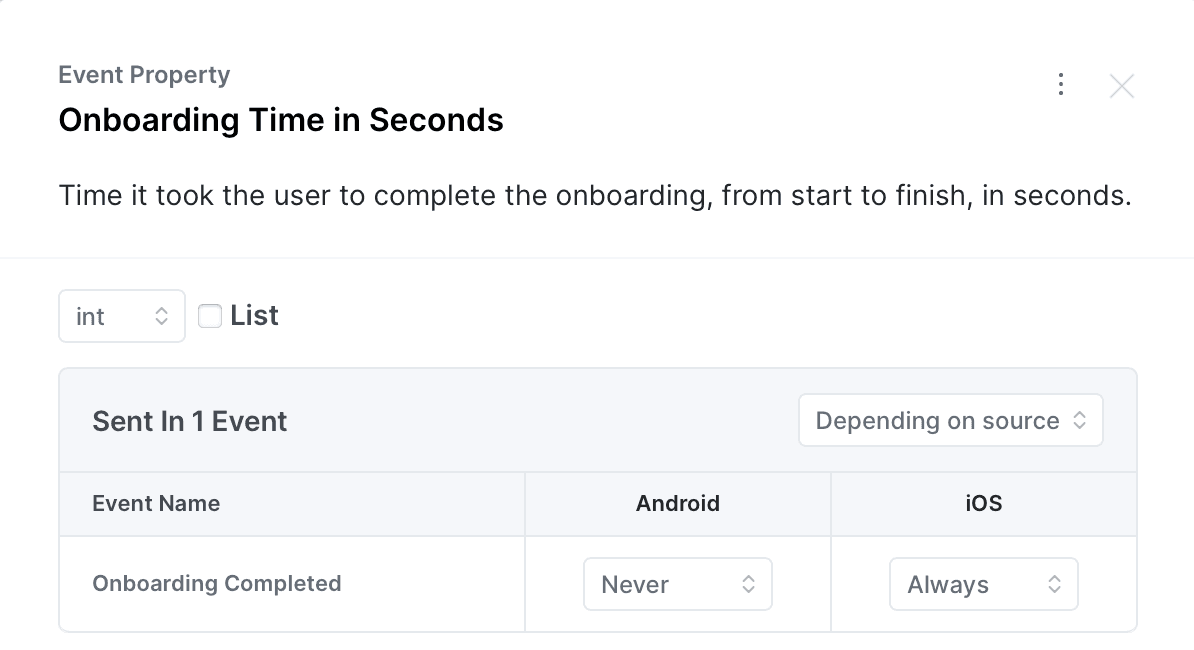Open the Onboarding Completed event
This screenshot has width=1194, height=650.
(x=217, y=584)
